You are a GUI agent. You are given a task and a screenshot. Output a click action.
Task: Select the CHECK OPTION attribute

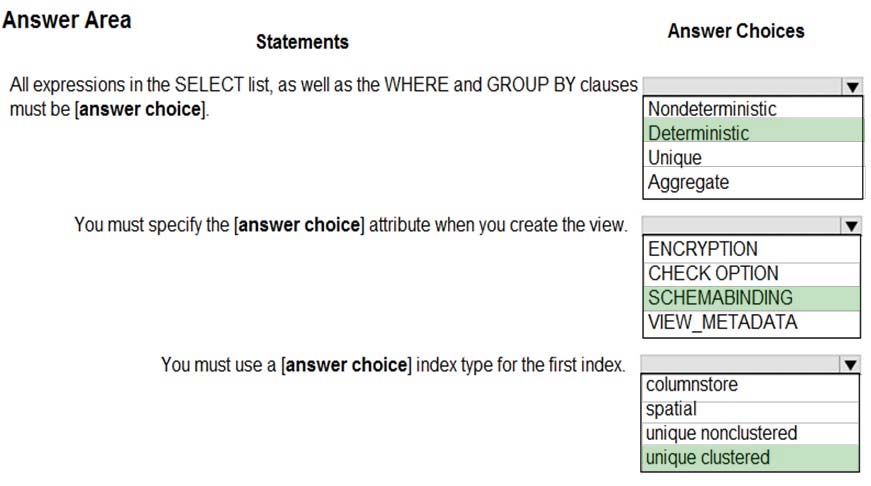[x=751, y=273]
